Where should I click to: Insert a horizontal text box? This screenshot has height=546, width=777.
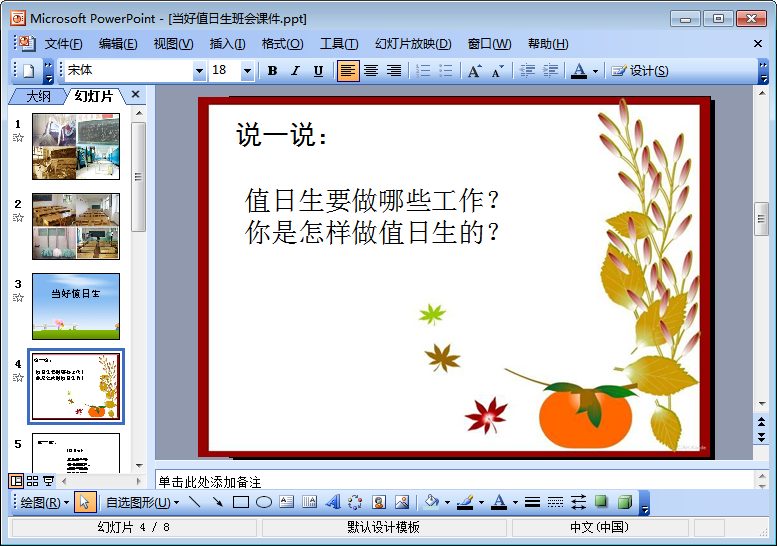pyautogui.click(x=286, y=502)
